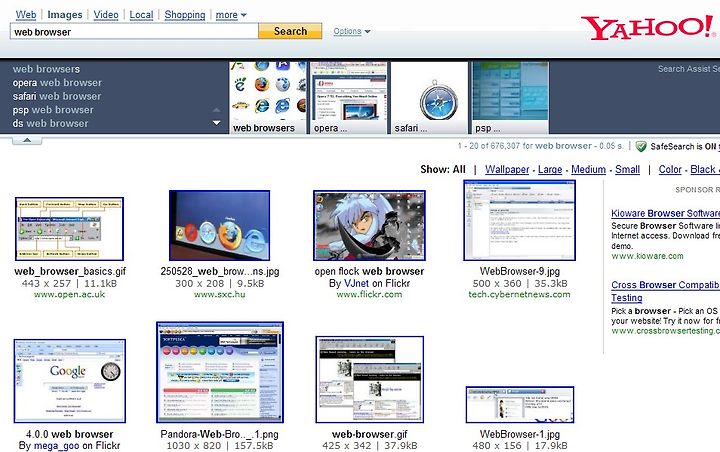Screen dimensions: 720x452
Task: Visit VJnet's Flickr profile link
Action: [x=356, y=283]
